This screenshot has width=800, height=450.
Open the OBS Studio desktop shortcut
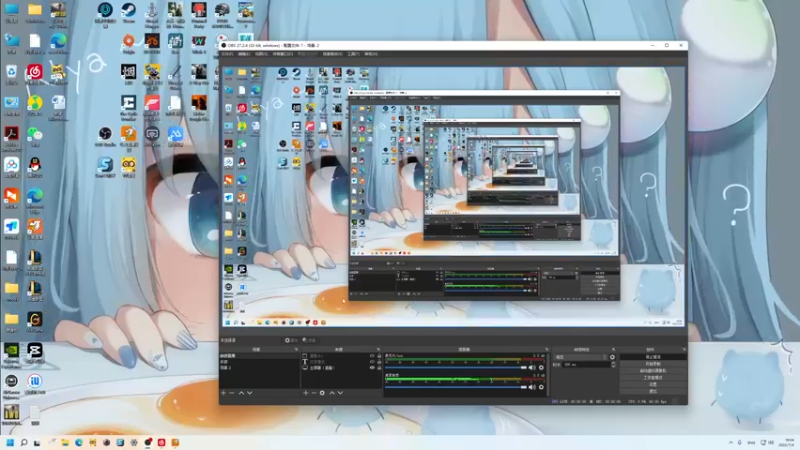tap(105, 136)
